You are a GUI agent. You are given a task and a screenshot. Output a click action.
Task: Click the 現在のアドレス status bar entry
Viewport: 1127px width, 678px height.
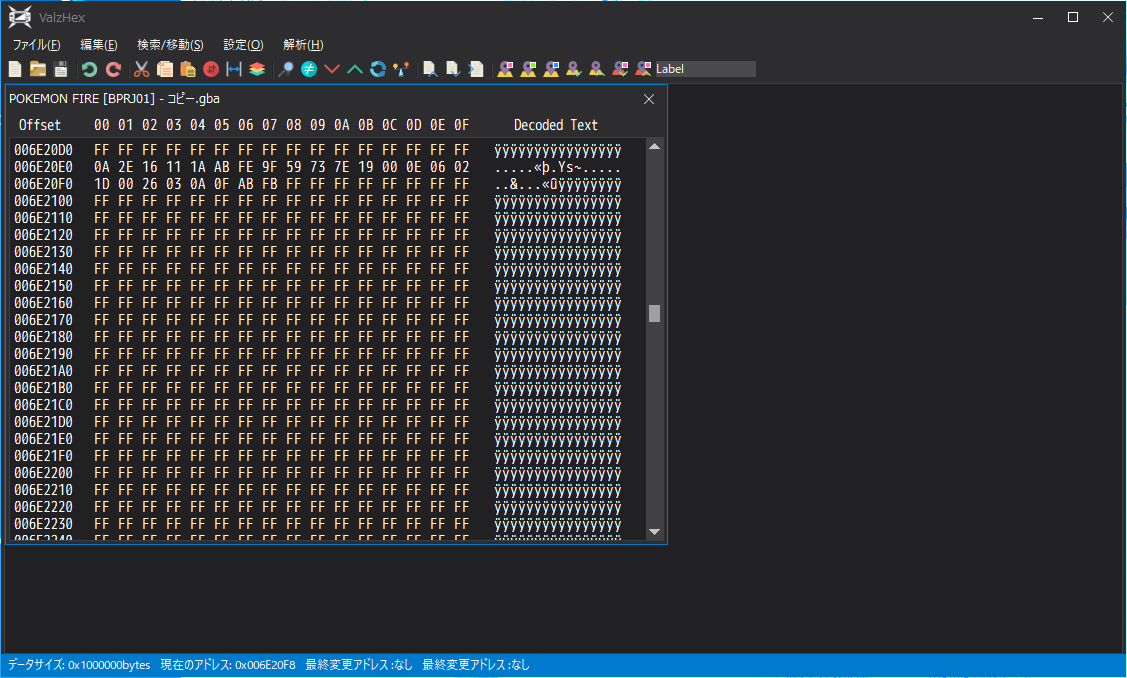228,665
